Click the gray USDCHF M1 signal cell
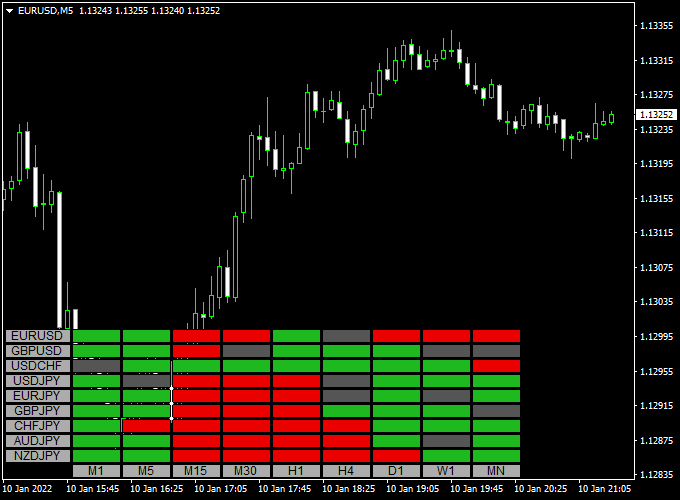 pyautogui.click(x=96, y=366)
